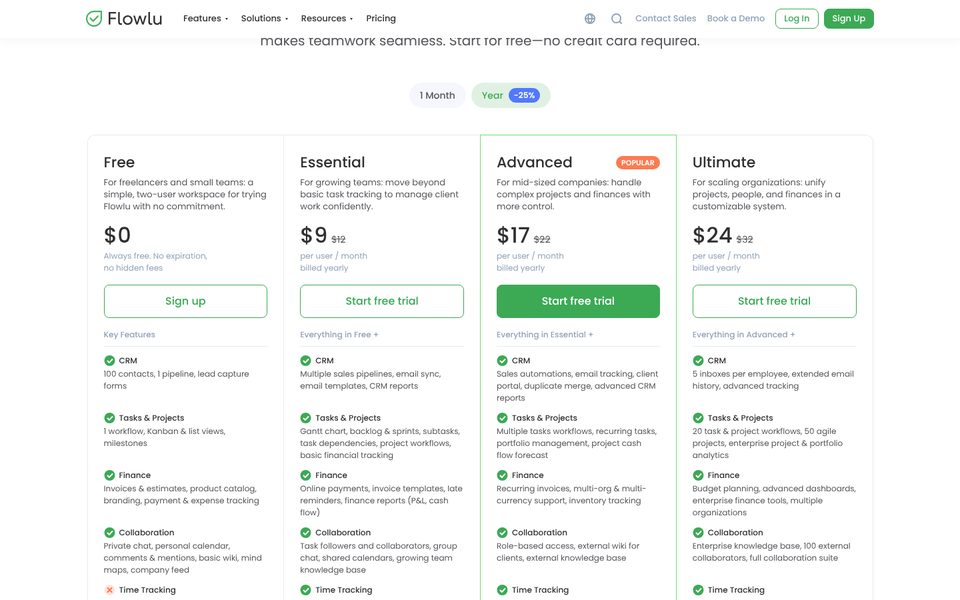Click the header Sign Up button
The image size is (960, 600).
pos(849,18)
